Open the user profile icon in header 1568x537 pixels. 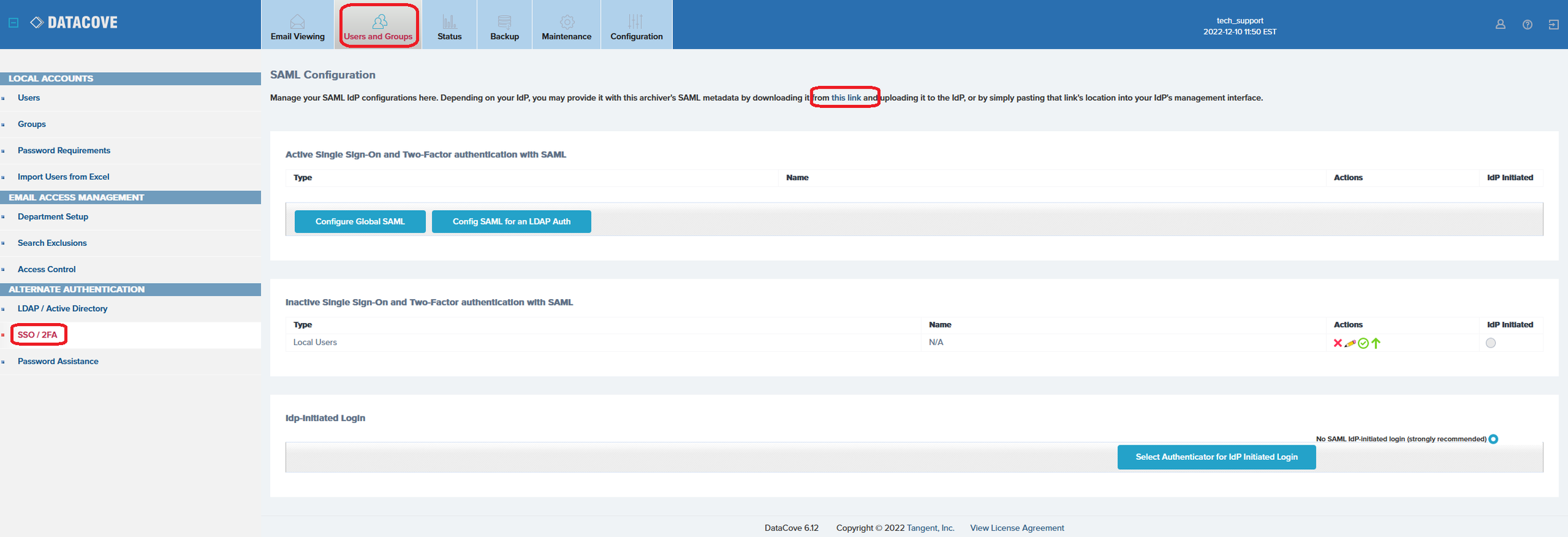tap(1500, 24)
